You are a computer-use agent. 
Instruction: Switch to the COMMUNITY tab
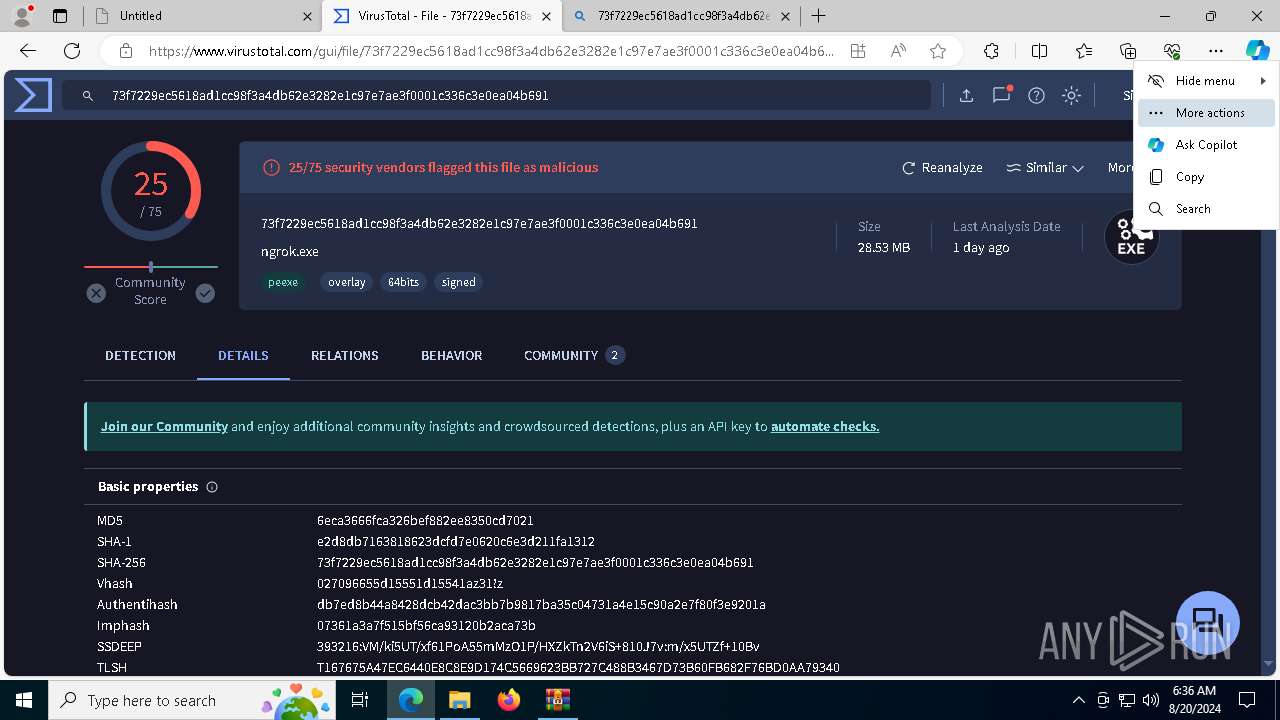(574, 356)
